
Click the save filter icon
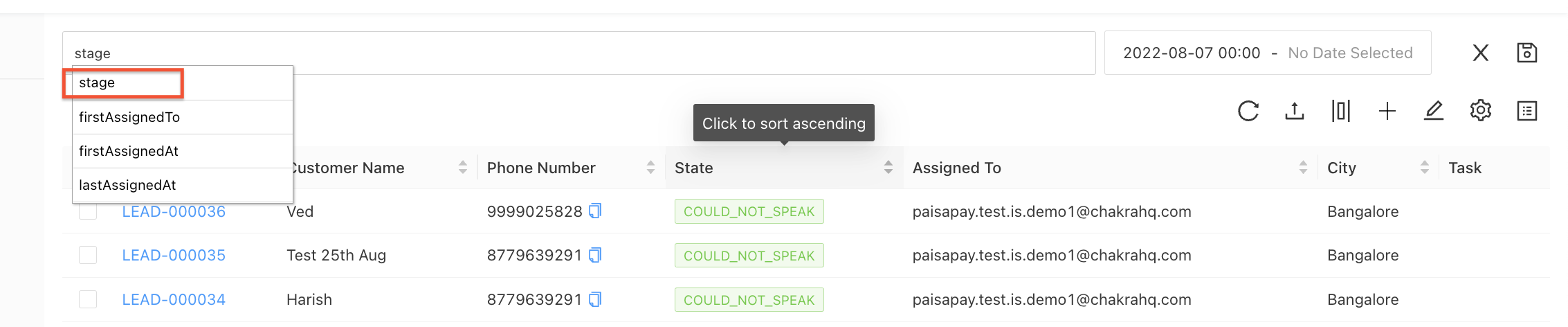point(1527,53)
